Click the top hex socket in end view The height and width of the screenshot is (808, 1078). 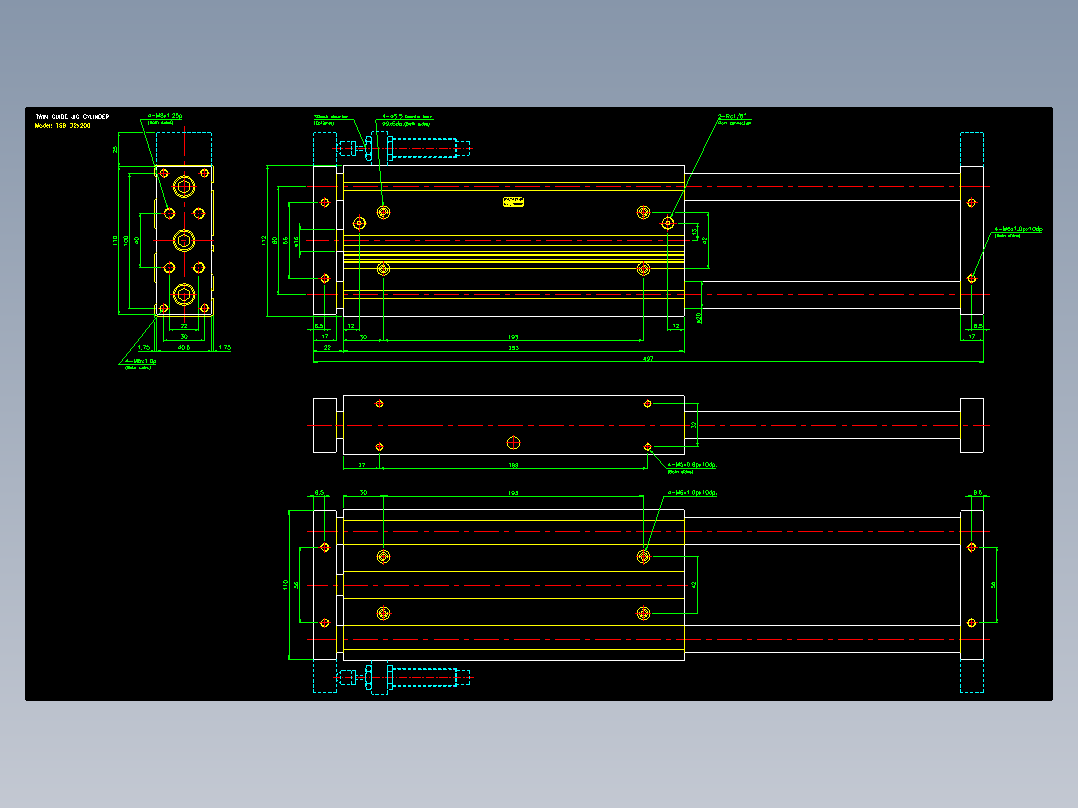pyautogui.click(x=184, y=186)
